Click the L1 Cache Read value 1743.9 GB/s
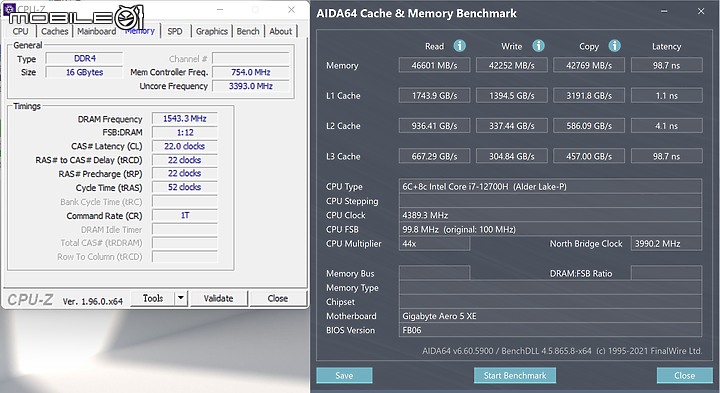This screenshot has height=393, width=720. (x=434, y=95)
